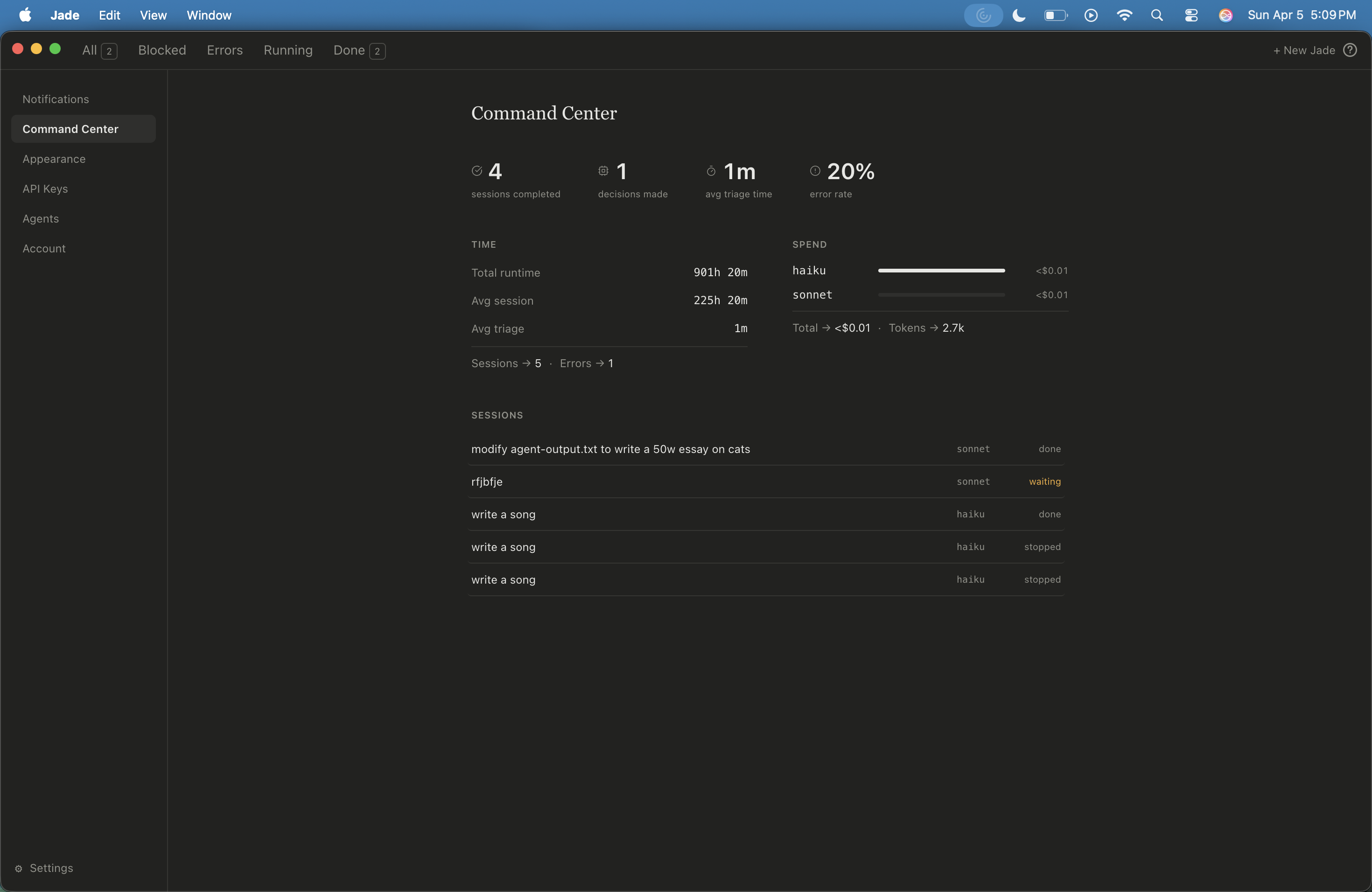Open the Appearance settings section
This screenshot has height=892, width=1372.
[54, 159]
